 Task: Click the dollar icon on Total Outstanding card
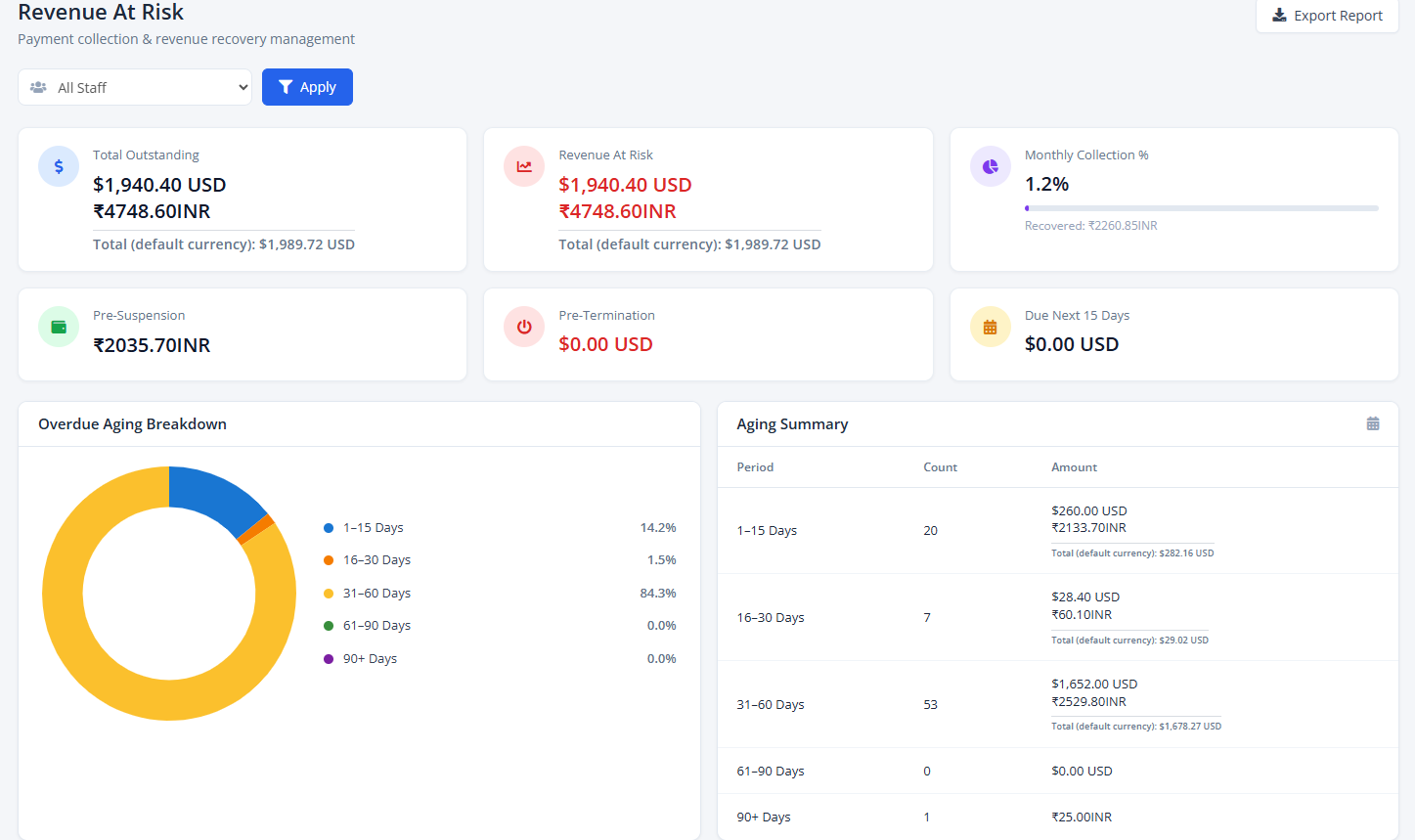(x=59, y=167)
